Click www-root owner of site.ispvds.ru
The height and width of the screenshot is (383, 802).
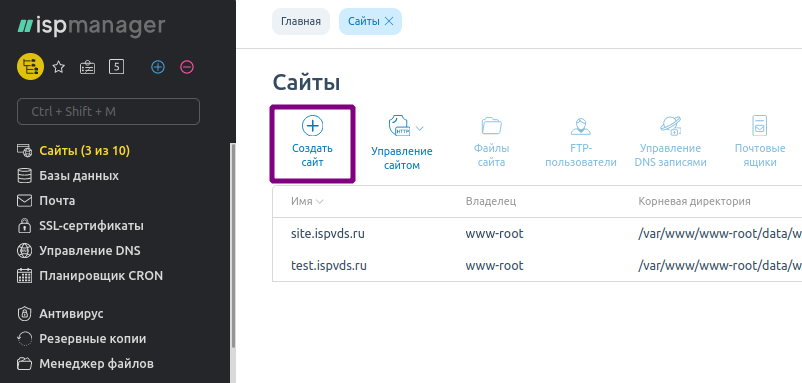[x=494, y=234]
